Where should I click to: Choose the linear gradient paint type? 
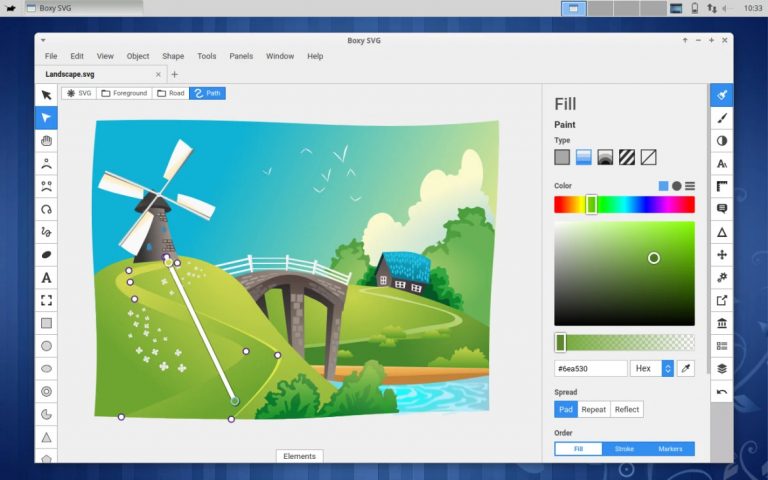tap(583, 157)
